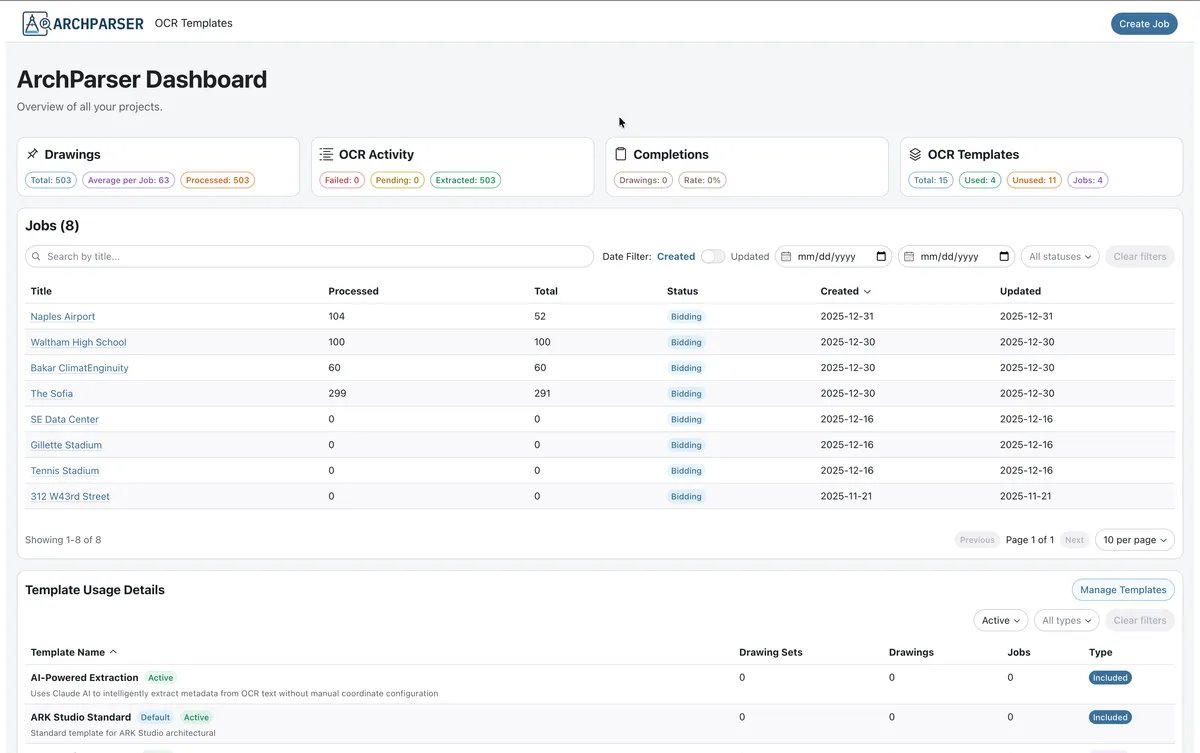Click the Drawings pushpin icon

[x=33, y=153]
